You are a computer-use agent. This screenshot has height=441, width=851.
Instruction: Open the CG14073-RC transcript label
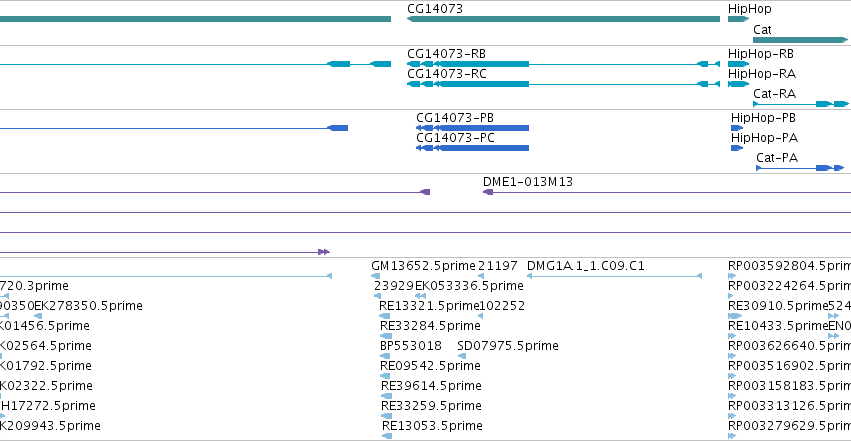click(447, 74)
